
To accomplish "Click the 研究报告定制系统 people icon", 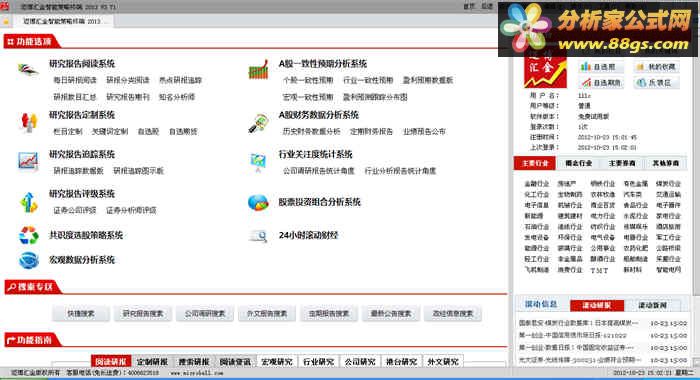I will pos(29,122).
